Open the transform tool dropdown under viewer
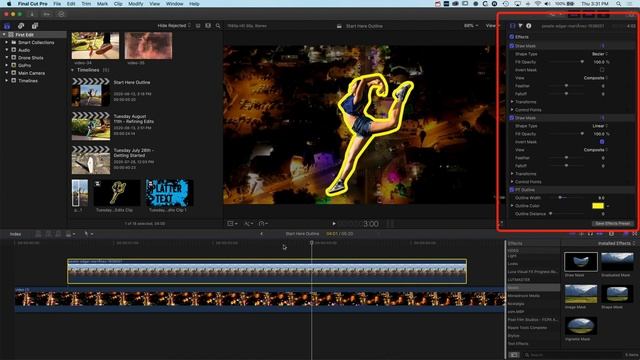 (232, 224)
